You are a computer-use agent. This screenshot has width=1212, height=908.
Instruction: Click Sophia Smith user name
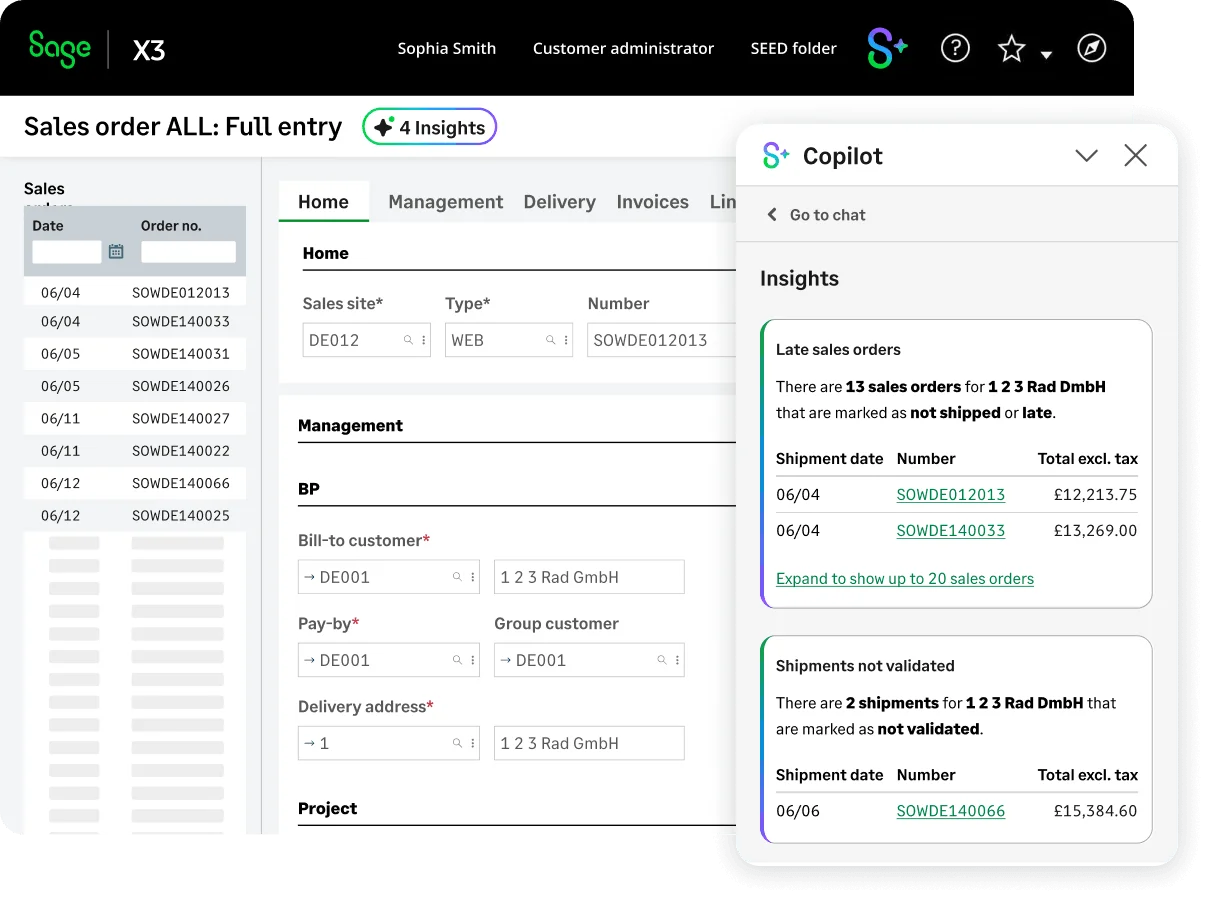point(446,48)
